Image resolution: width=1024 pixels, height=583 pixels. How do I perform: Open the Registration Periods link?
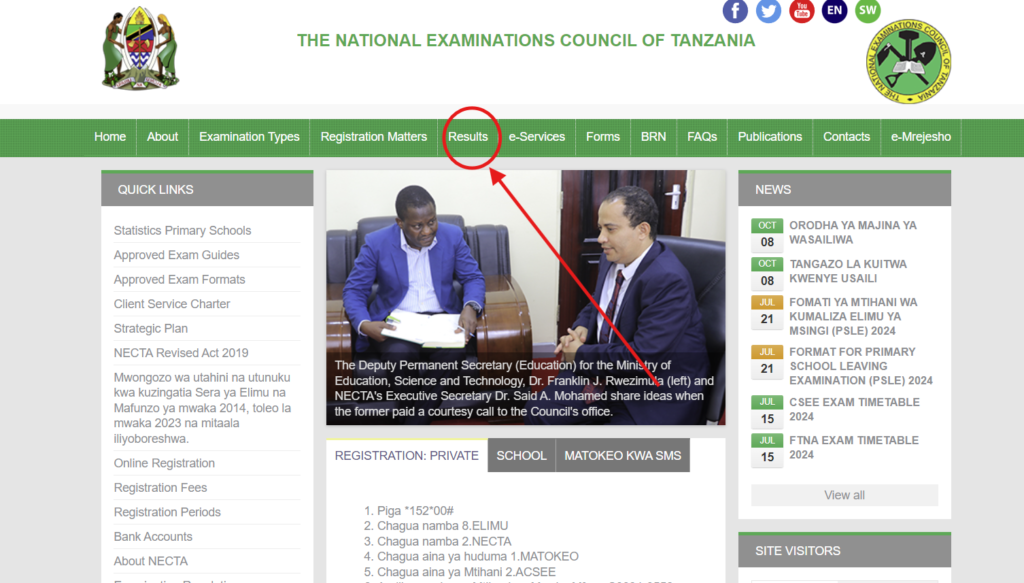tap(167, 512)
